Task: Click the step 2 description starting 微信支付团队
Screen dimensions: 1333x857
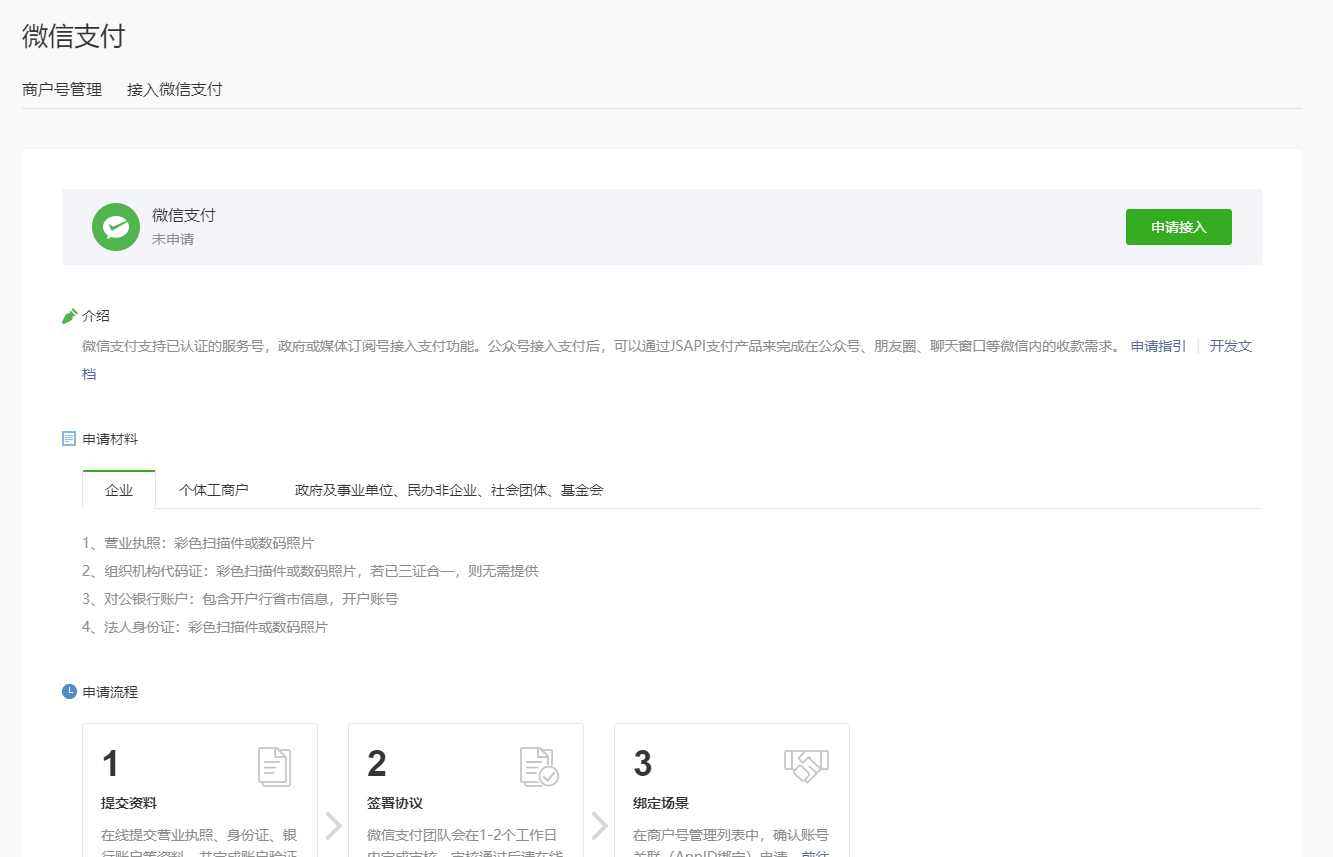Action: point(465,841)
